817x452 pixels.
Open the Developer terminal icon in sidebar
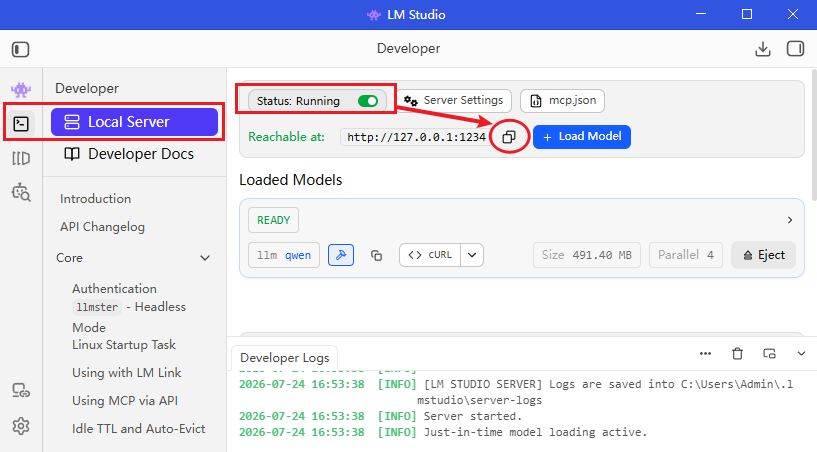(x=21, y=124)
